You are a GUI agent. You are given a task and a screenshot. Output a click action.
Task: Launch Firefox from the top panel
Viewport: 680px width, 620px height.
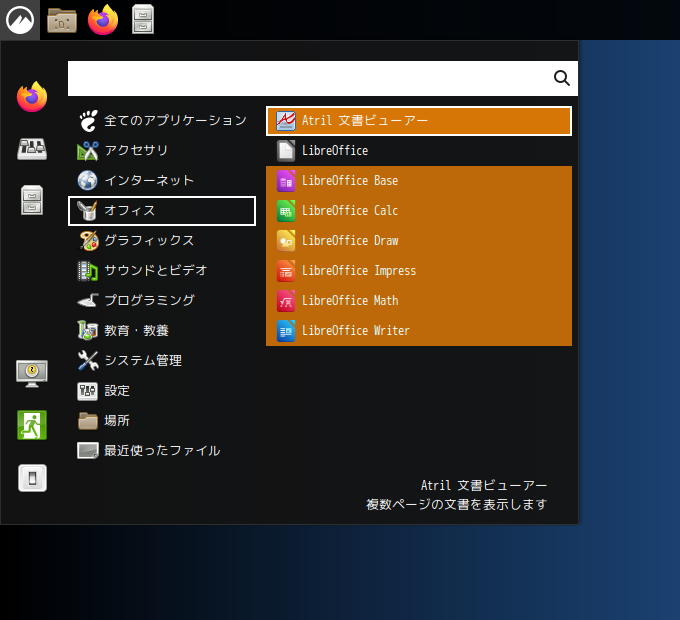[103, 20]
